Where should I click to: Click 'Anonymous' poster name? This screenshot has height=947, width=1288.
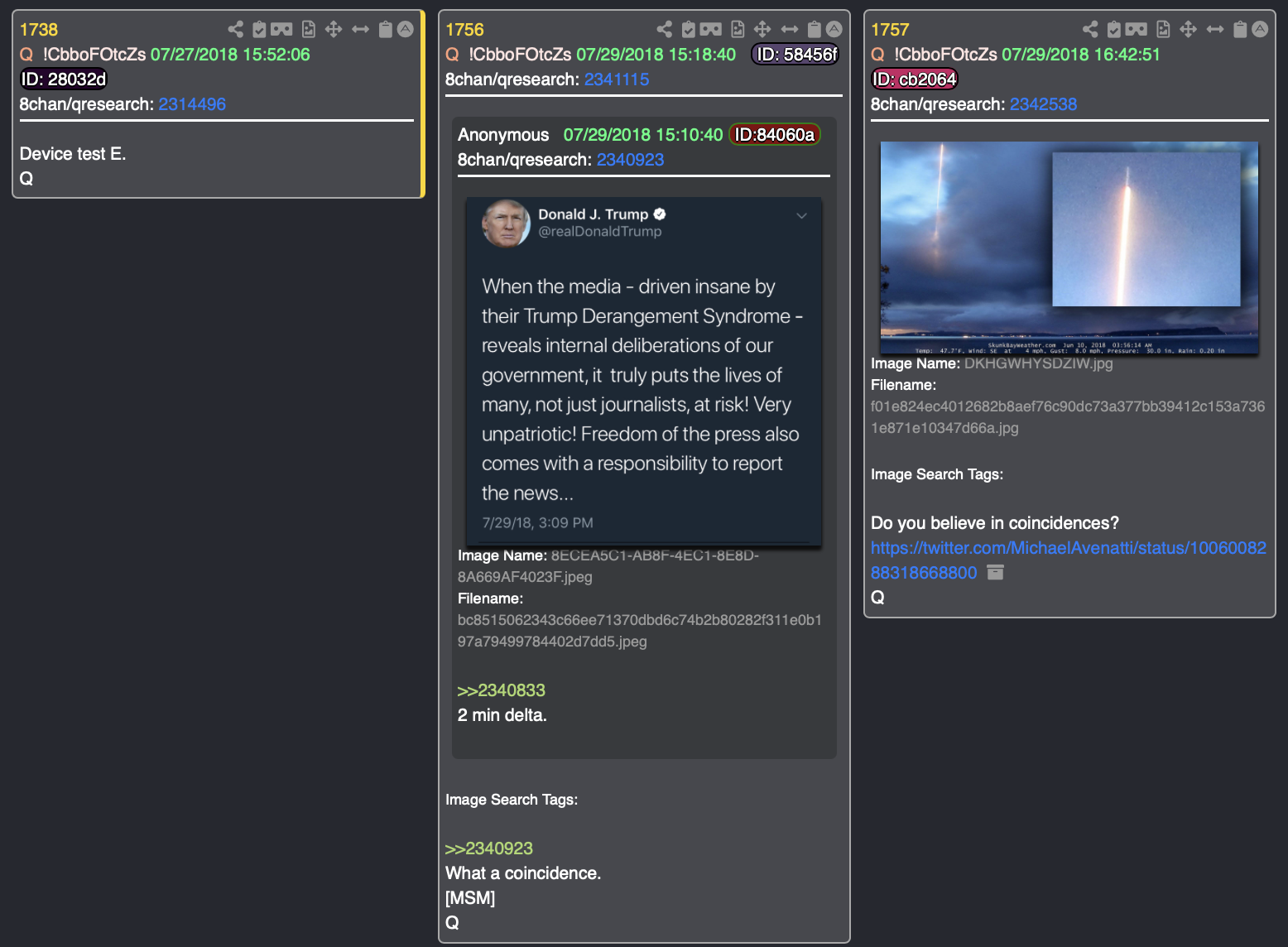503,135
